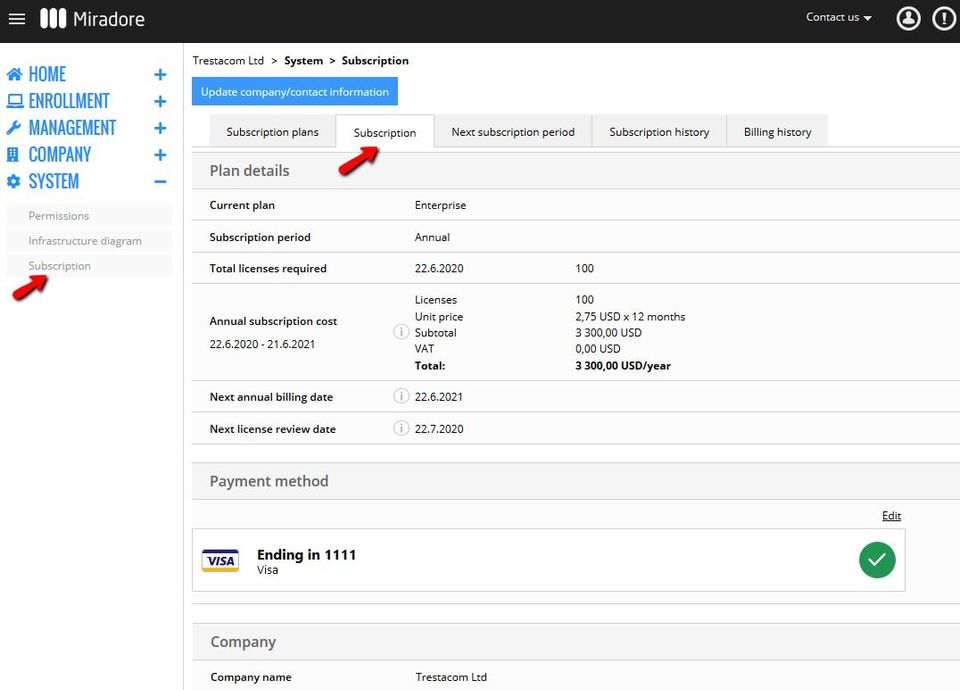The width and height of the screenshot is (960, 690).
Task: Click the 22.6.2020 - 21.6.2021 period text
Action: click(x=262, y=344)
